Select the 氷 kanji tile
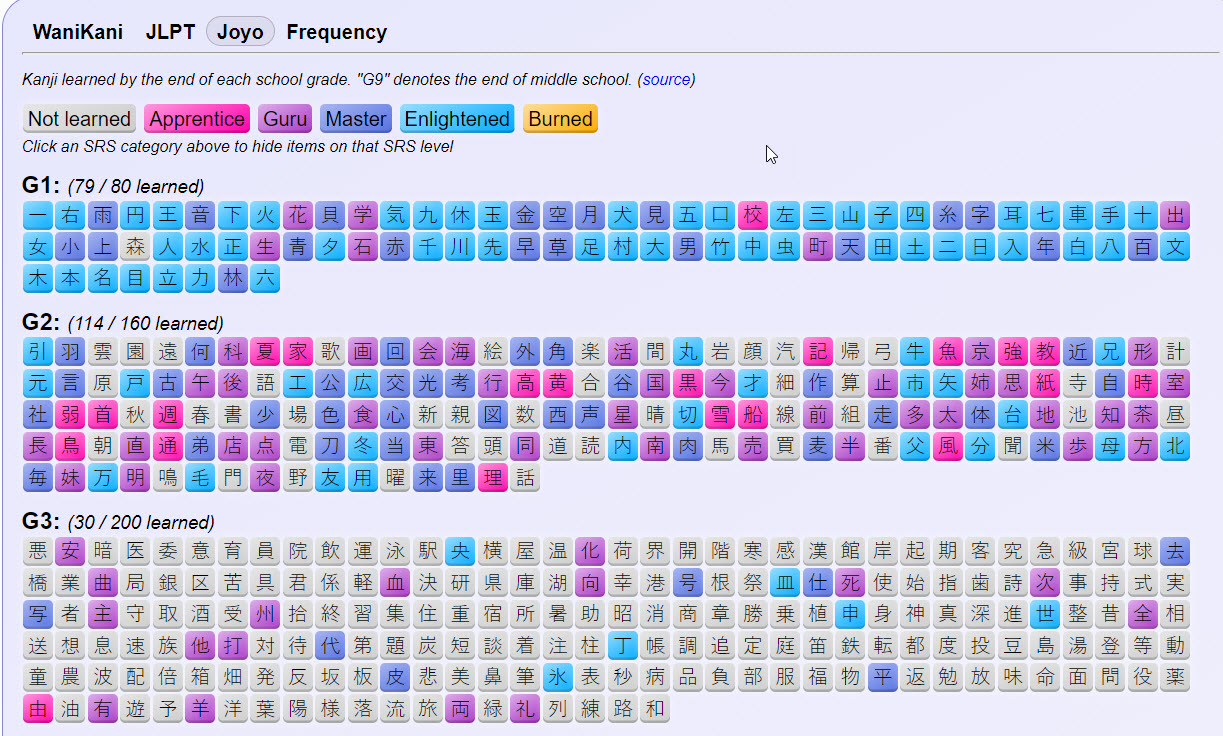This screenshot has height=736, width=1223. click(558, 679)
